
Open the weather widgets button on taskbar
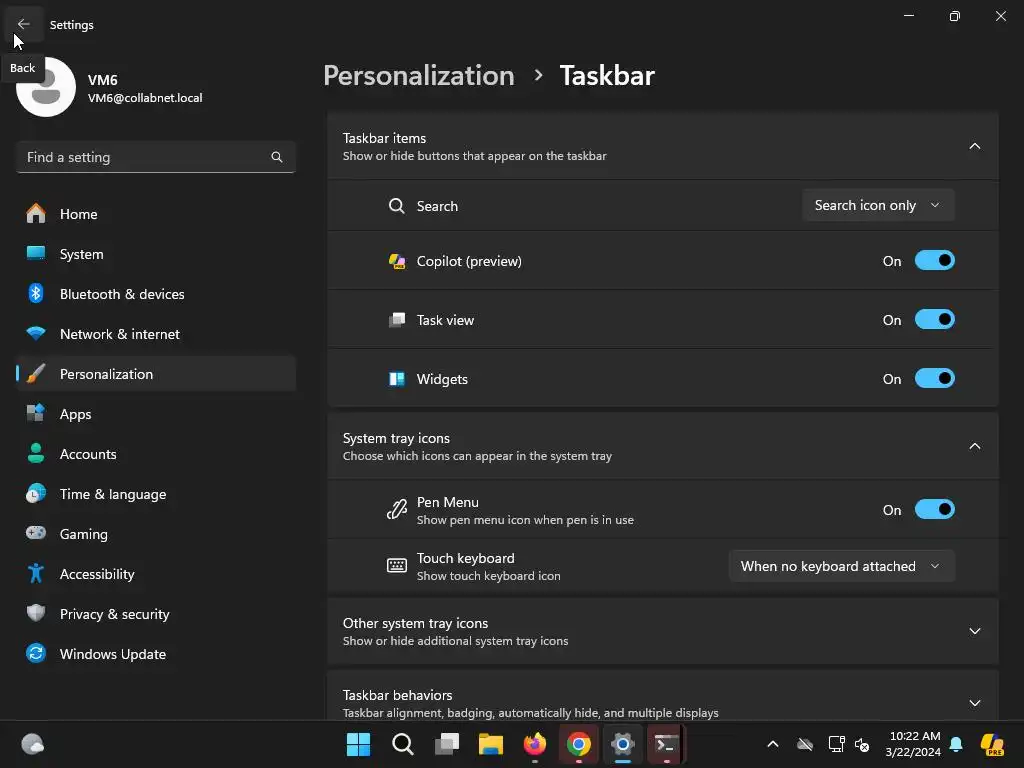click(33, 744)
